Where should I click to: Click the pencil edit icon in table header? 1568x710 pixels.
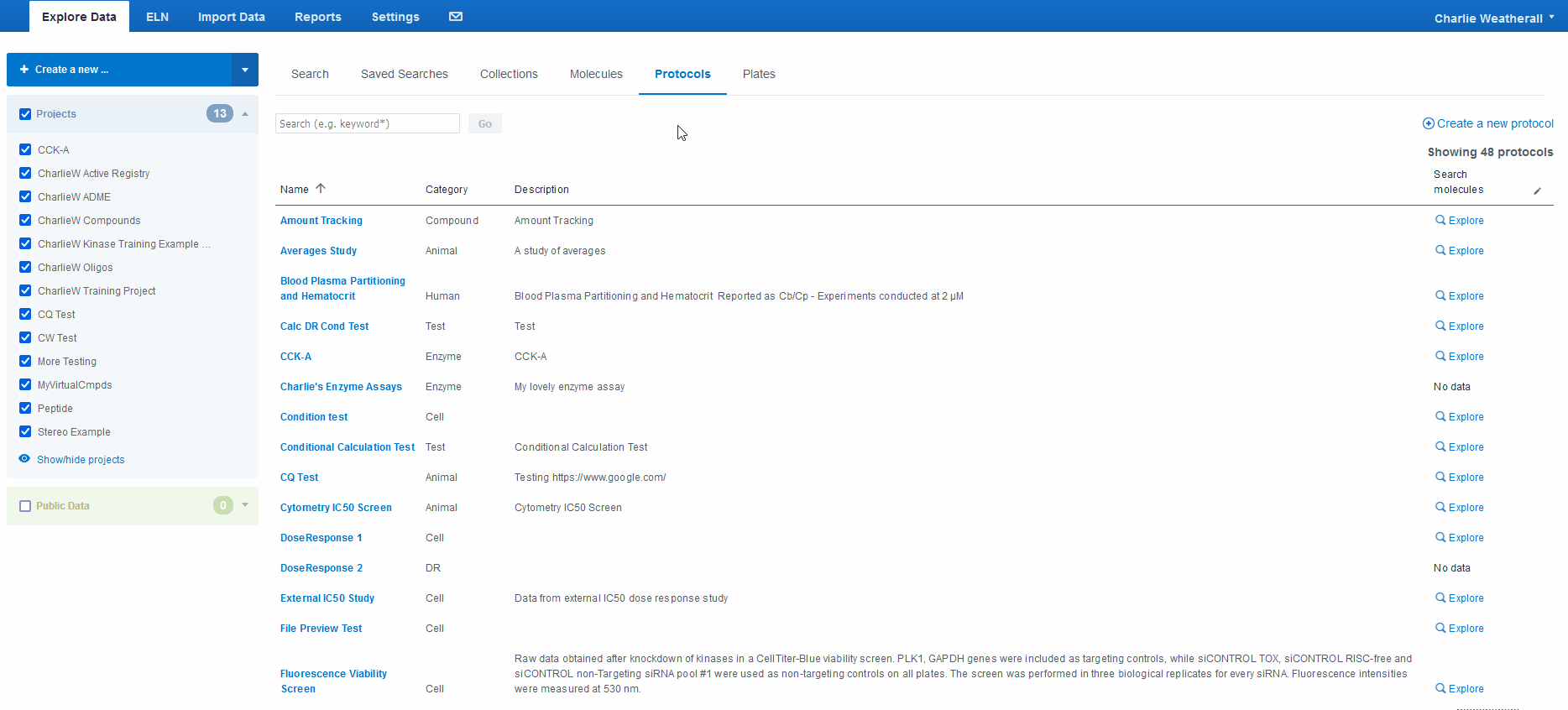click(x=1538, y=191)
